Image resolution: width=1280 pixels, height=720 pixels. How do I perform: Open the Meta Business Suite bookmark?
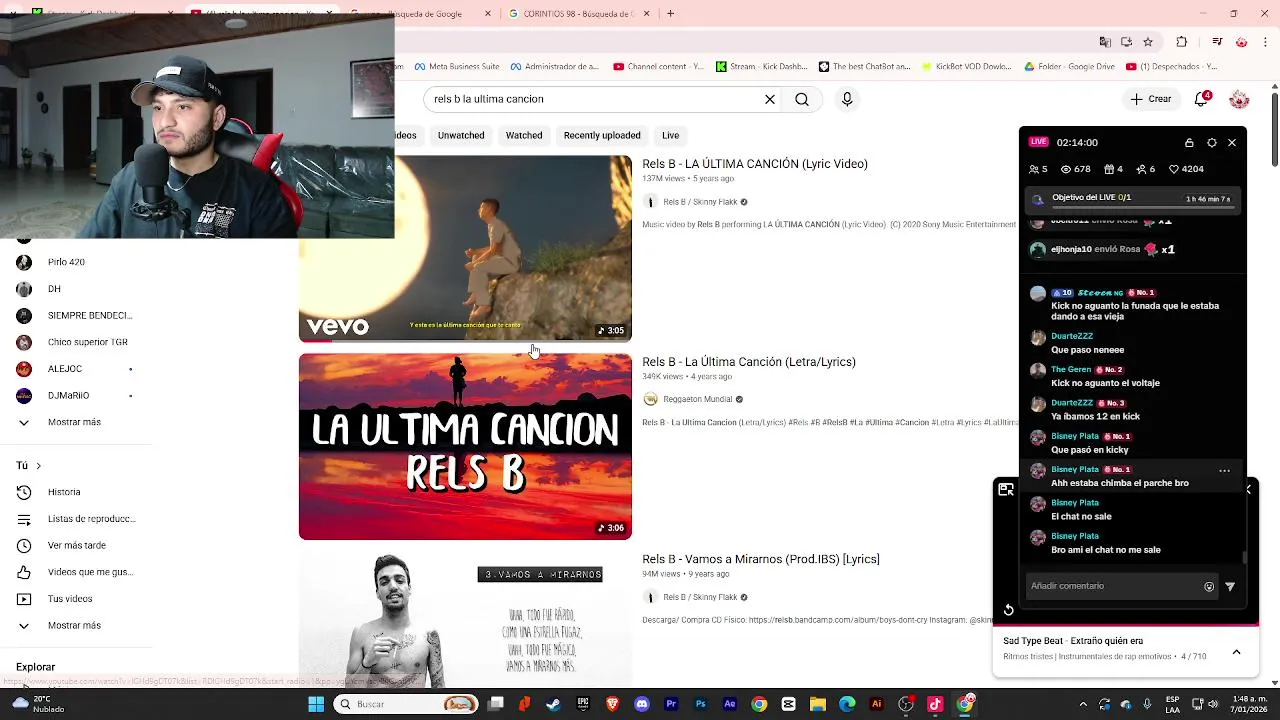455,67
